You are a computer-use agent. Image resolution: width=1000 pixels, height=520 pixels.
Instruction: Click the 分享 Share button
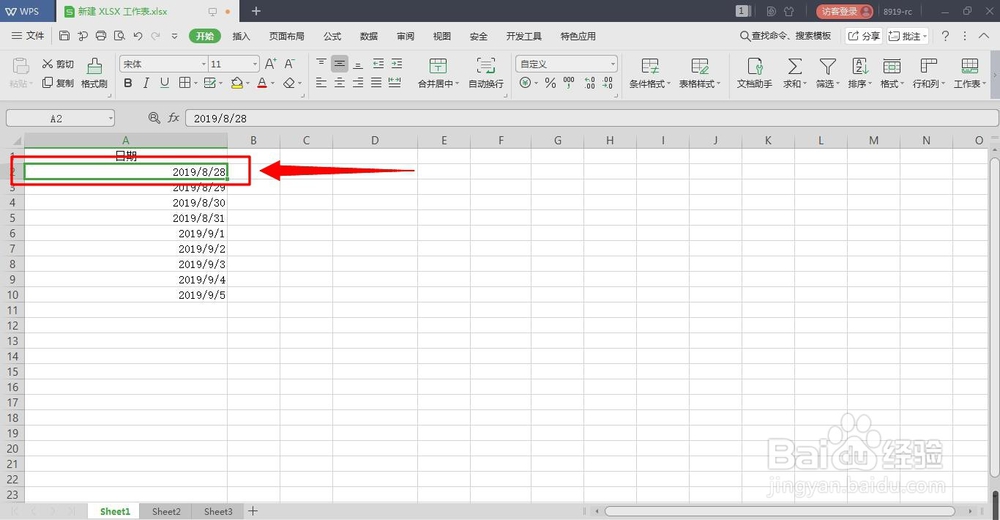[x=864, y=36]
